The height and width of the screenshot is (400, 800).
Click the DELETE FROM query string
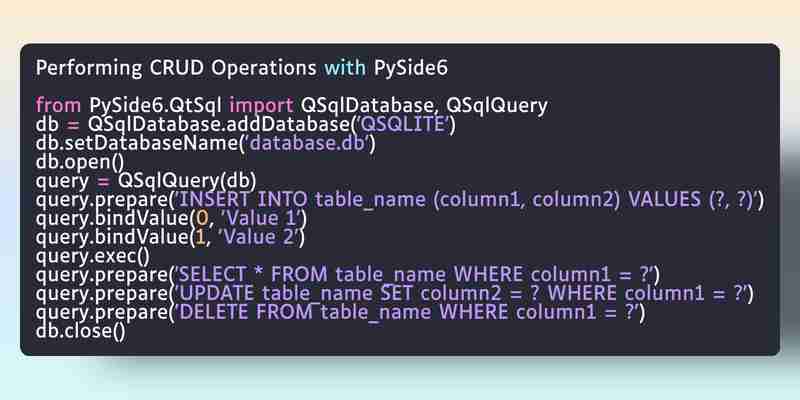click(407, 313)
